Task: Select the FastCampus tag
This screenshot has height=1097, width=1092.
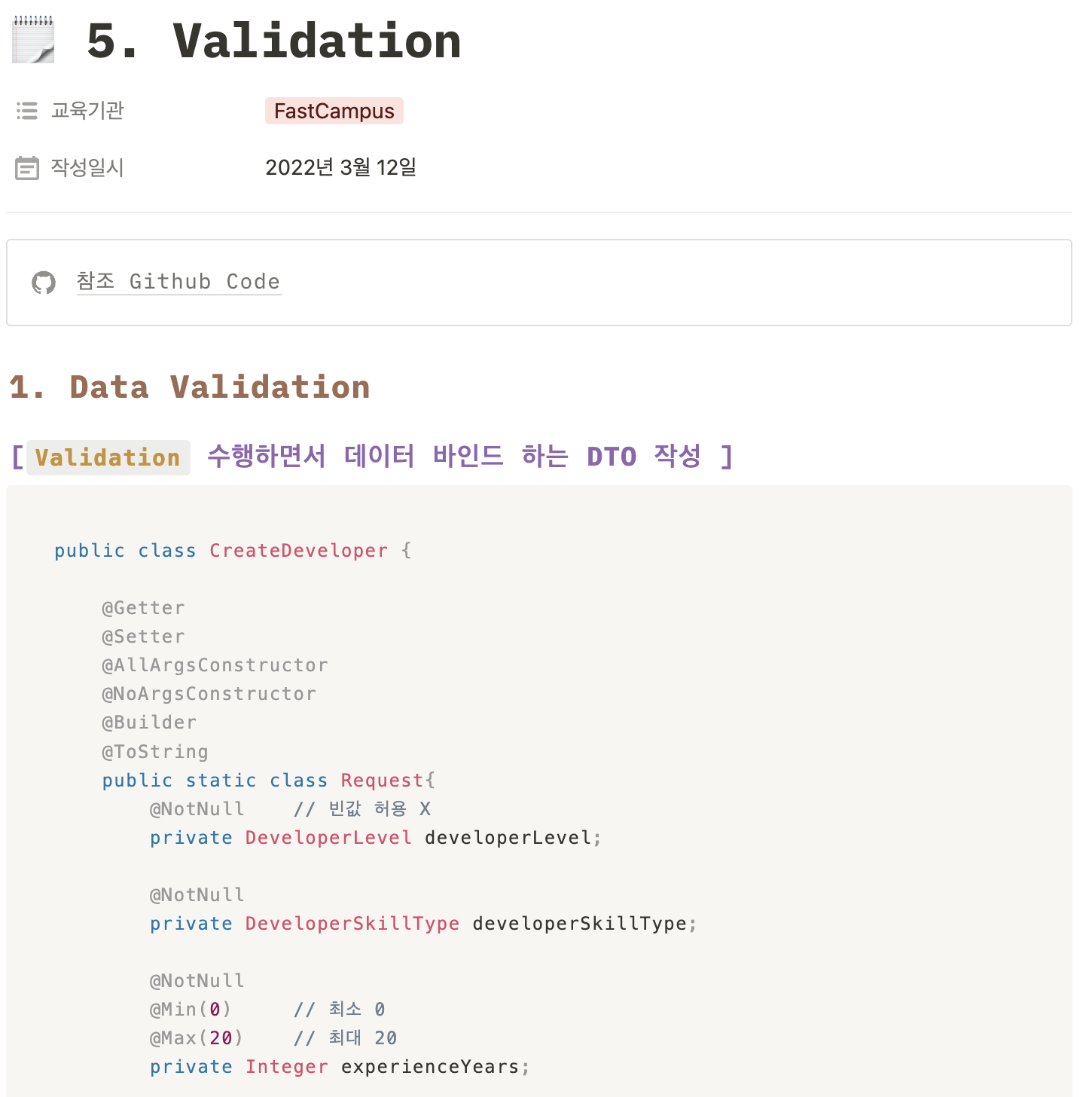Action: (x=334, y=111)
